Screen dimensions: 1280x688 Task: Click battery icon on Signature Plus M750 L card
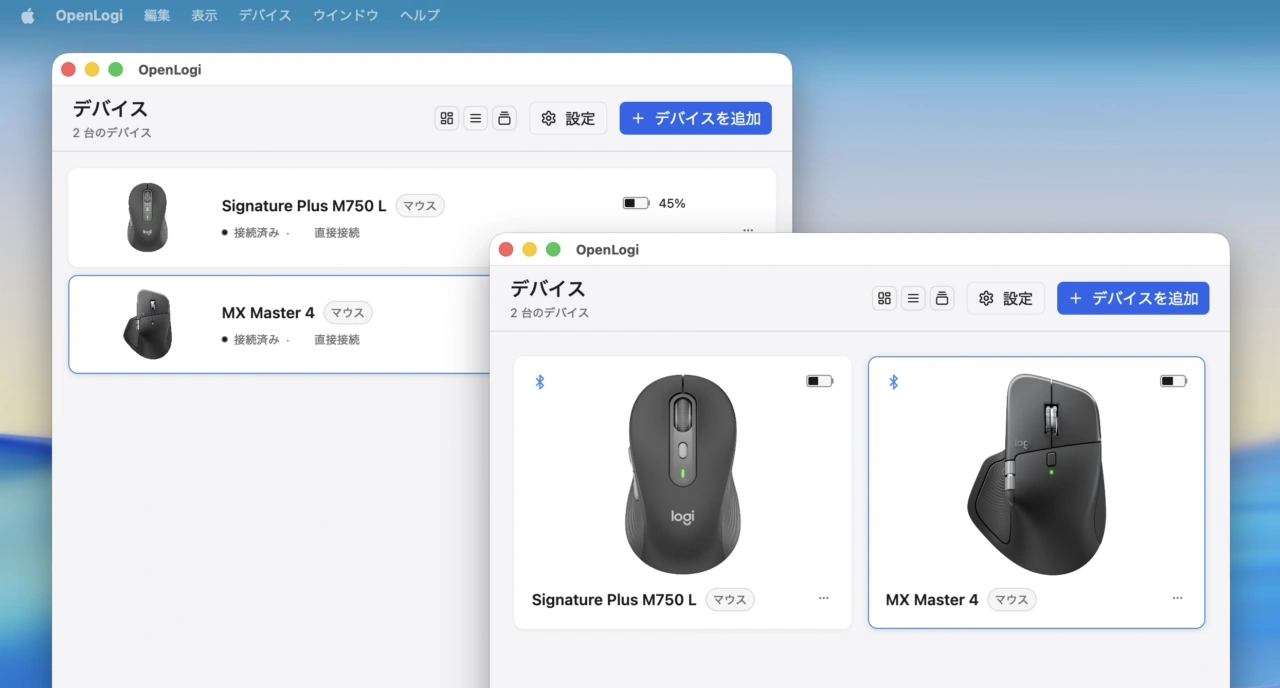tap(820, 381)
